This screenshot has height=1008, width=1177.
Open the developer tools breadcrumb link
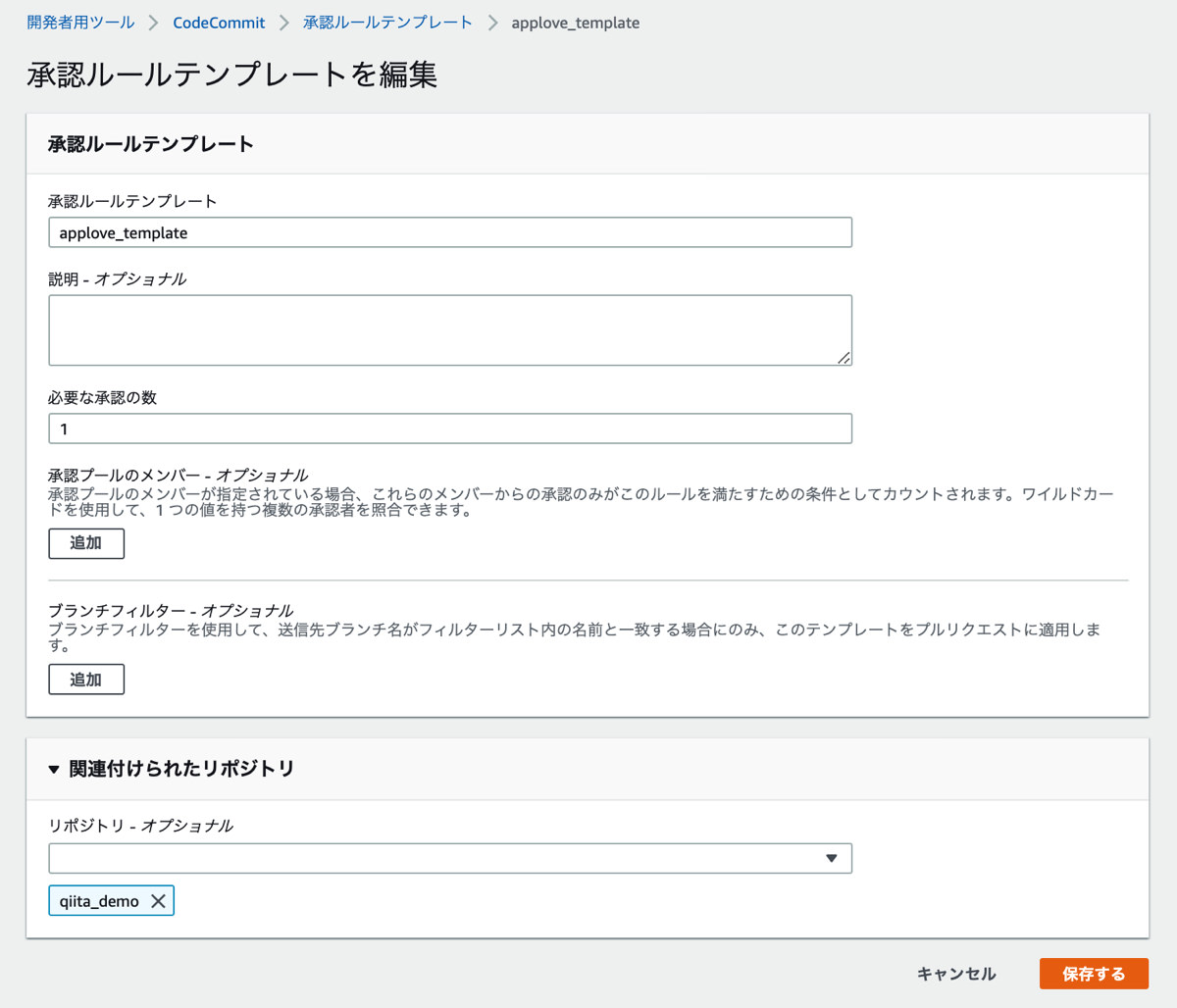(80, 22)
